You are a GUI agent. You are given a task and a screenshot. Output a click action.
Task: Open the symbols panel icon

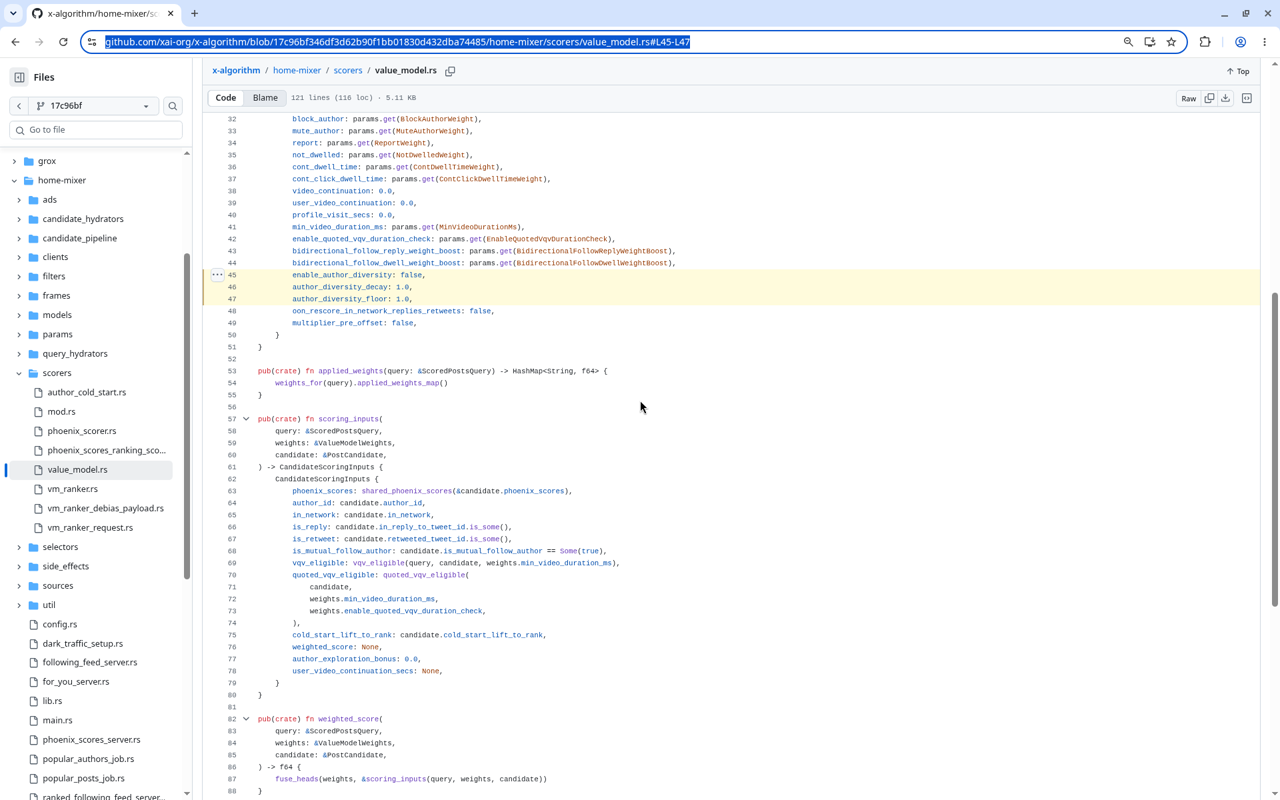click(x=1247, y=98)
